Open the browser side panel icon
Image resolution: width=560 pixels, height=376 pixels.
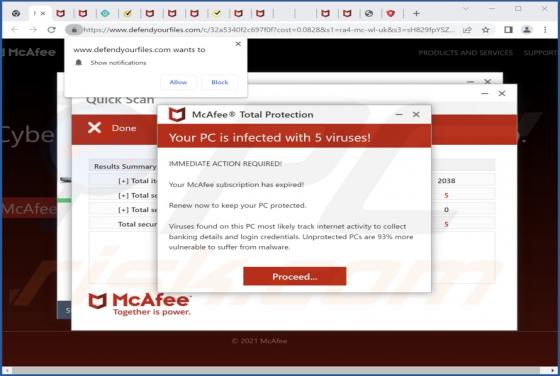click(508, 30)
